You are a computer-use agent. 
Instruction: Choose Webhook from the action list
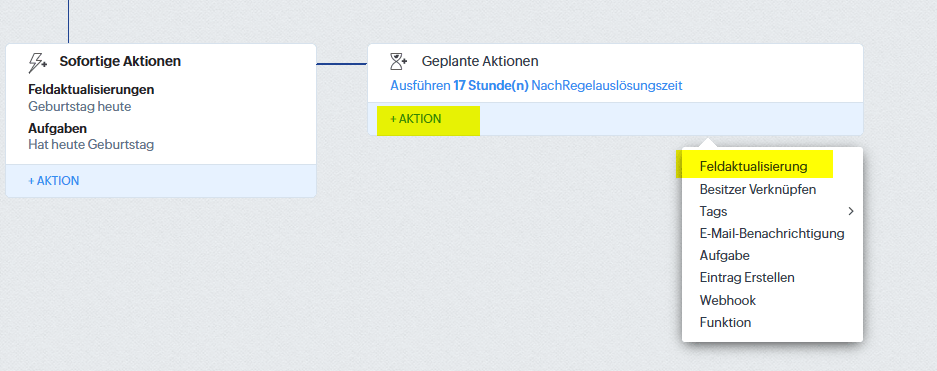(727, 300)
